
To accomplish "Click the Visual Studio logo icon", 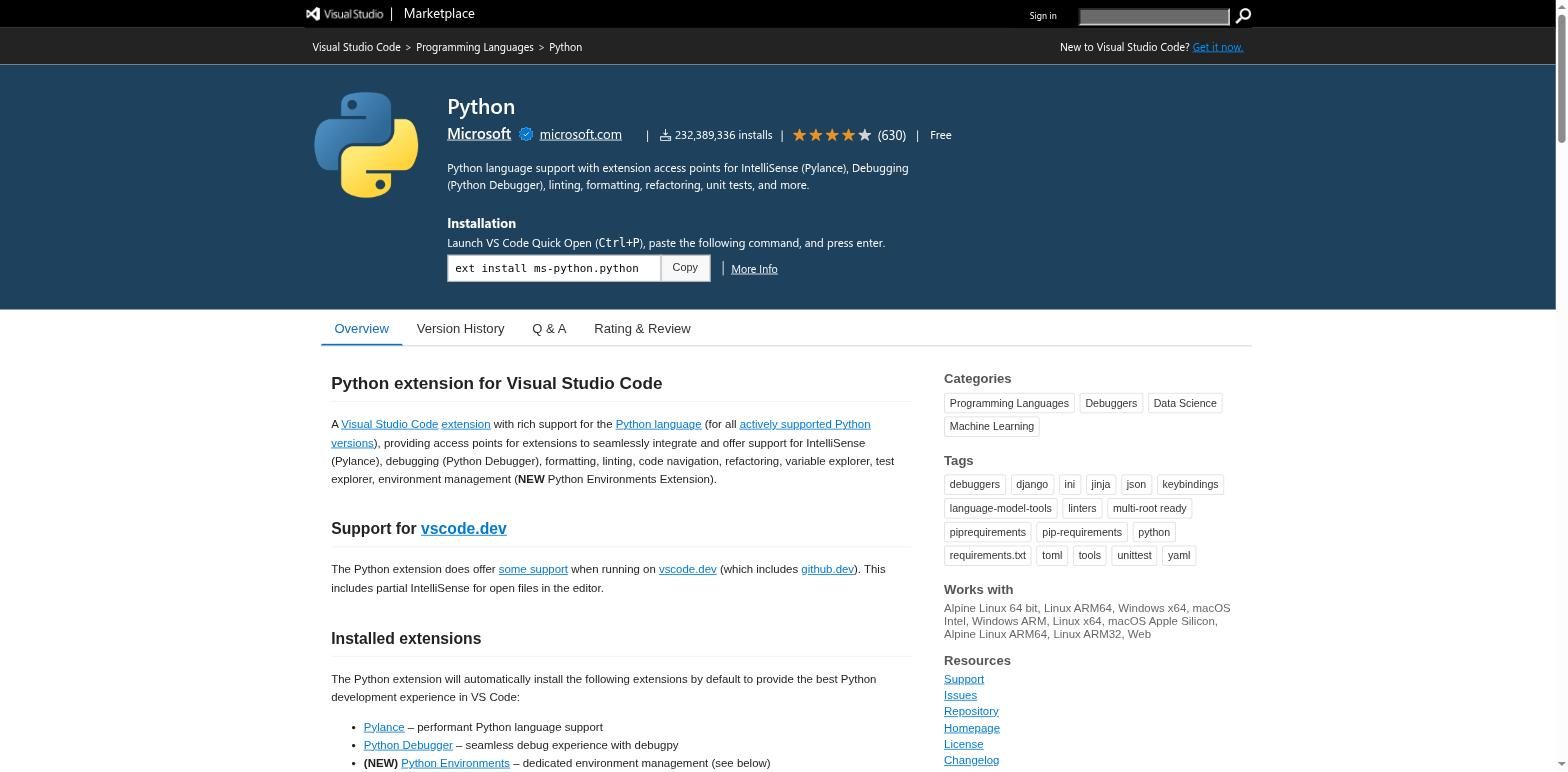I will [313, 14].
